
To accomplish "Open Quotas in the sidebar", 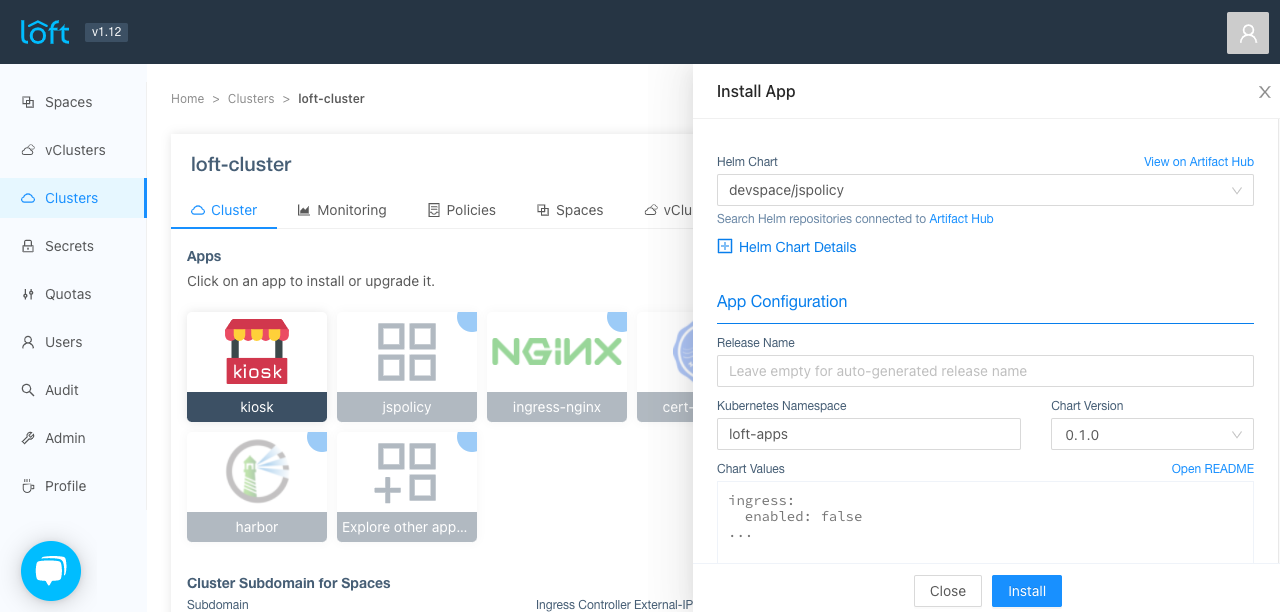I will point(68,294).
